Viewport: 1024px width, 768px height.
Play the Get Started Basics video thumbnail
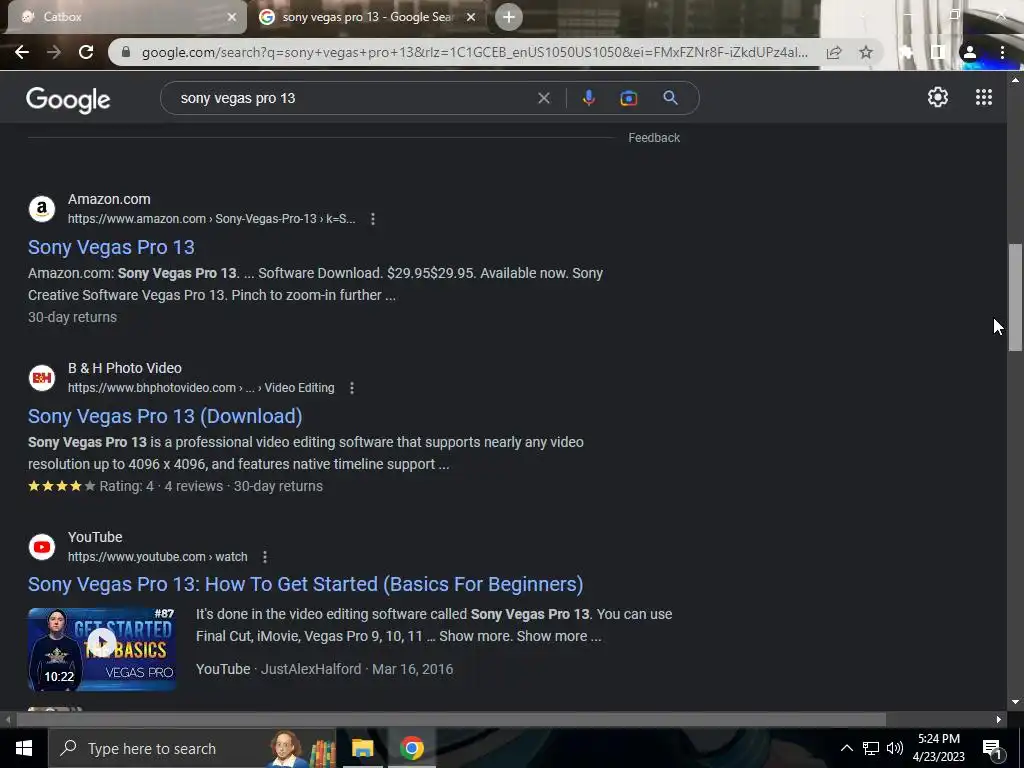(x=102, y=649)
